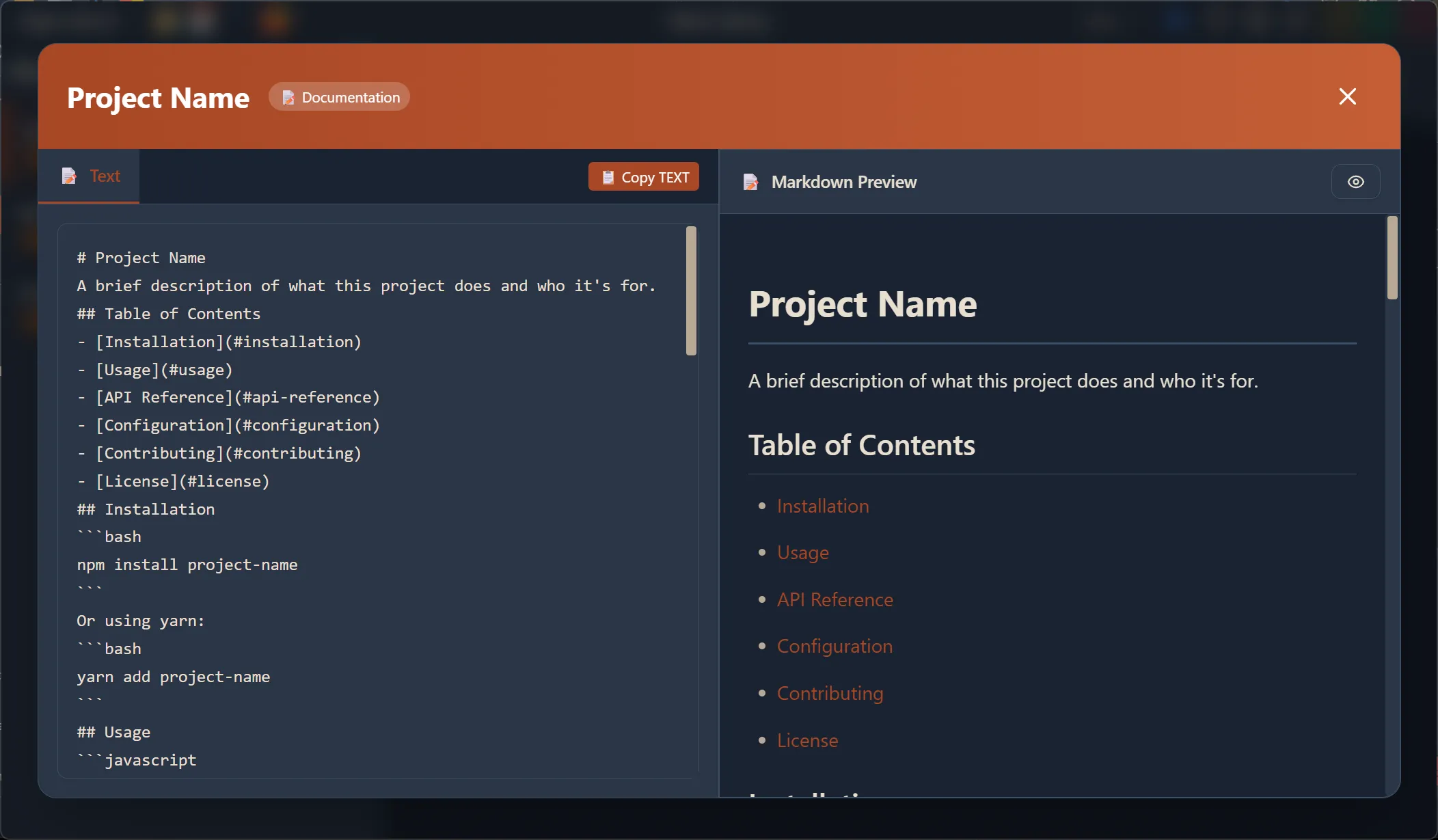Click the '## Usage' source line
The image size is (1438, 840).
click(x=113, y=732)
